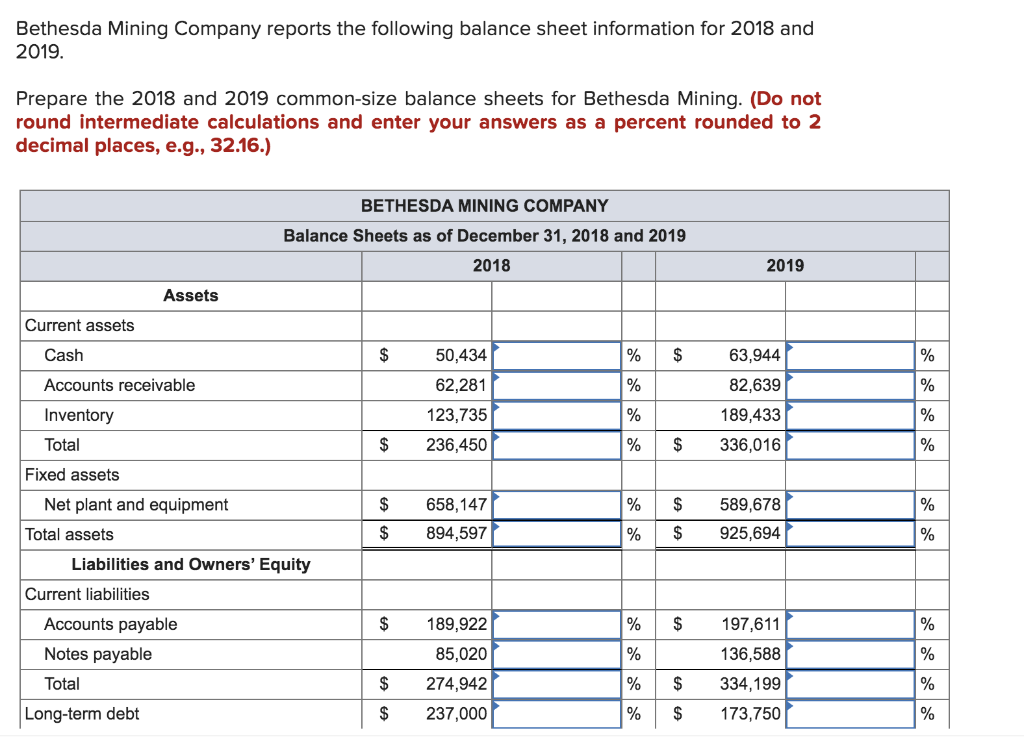Select the 2018 Total assets percent input

point(556,534)
